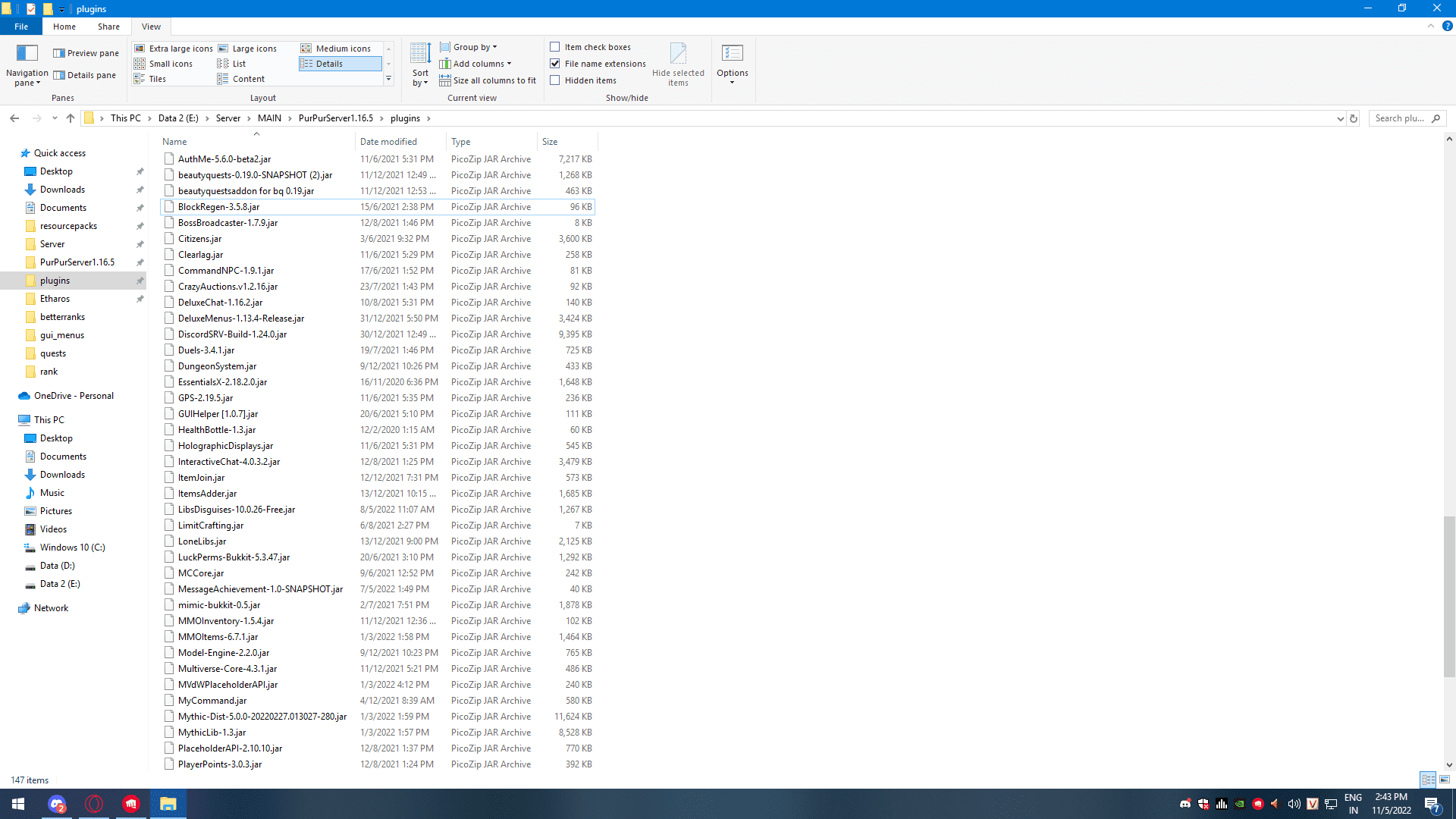Switch to the Home ribbon tab
The height and width of the screenshot is (819, 1456).
(x=64, y=27)
